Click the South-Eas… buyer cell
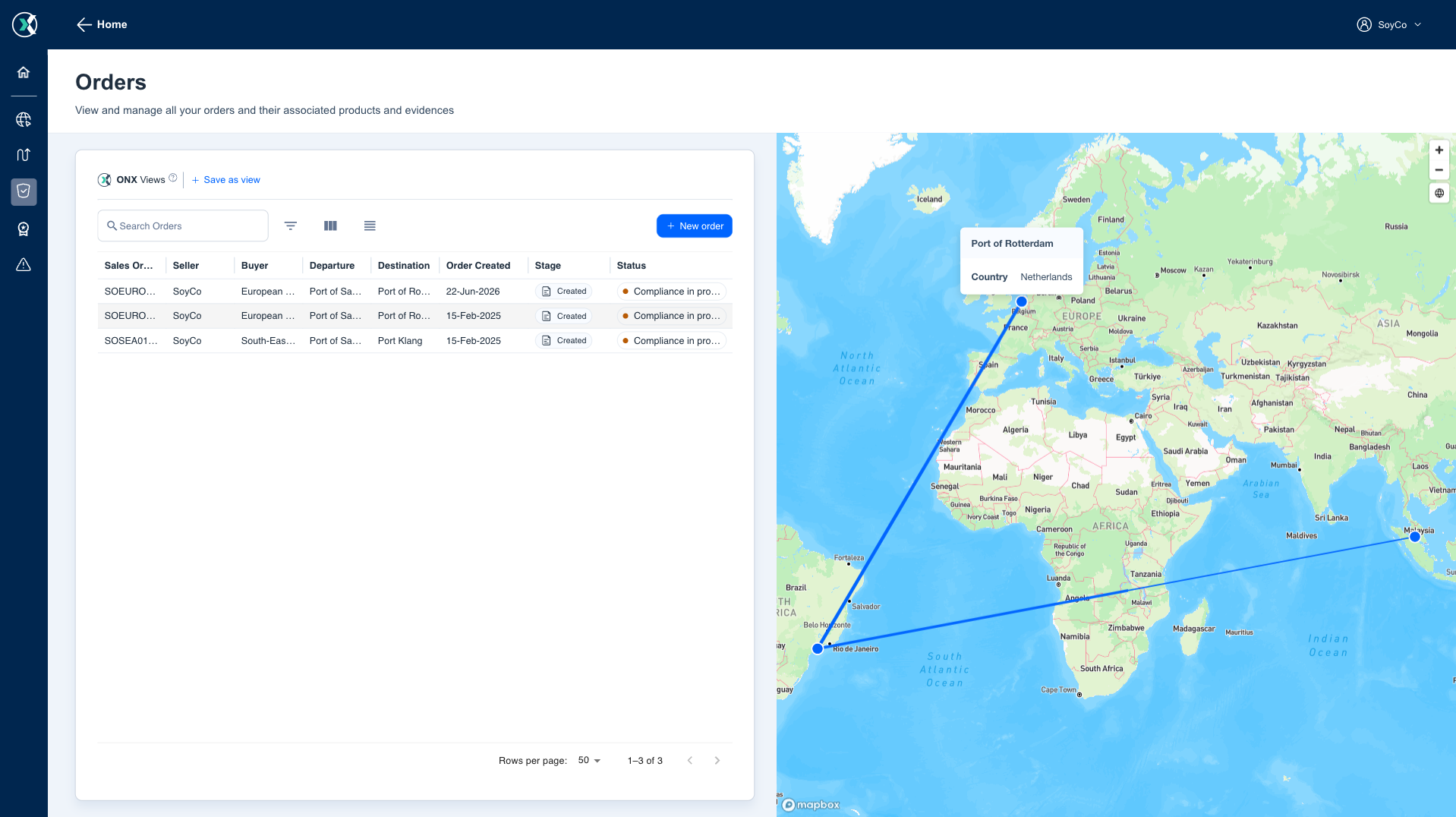The image size is (1456, 817). point(269,341)
